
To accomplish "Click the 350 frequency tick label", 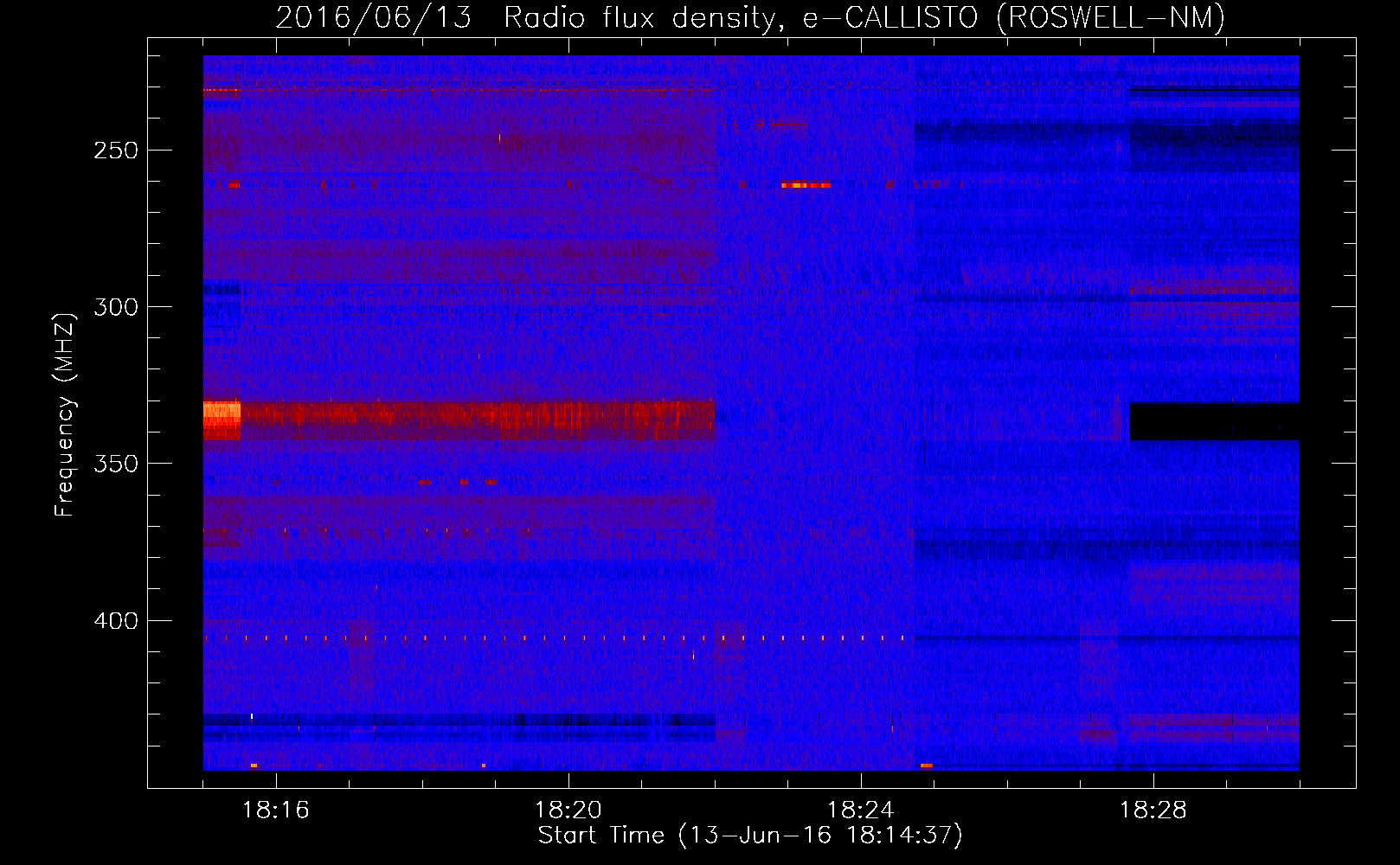I will pyautogui.click(x=116, y=464).
